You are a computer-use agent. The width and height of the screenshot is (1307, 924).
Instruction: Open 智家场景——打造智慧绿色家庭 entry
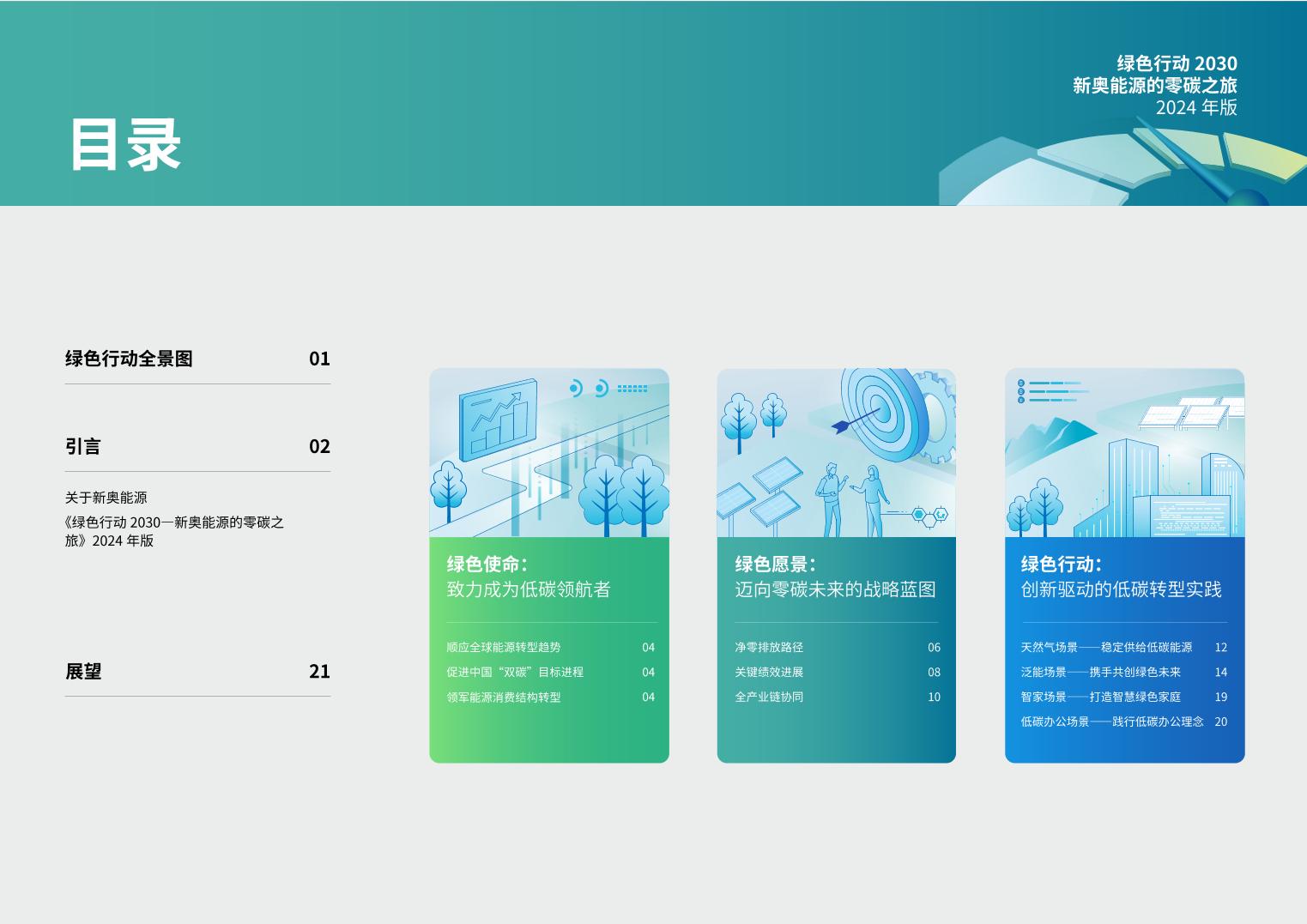coord(1100,698)
